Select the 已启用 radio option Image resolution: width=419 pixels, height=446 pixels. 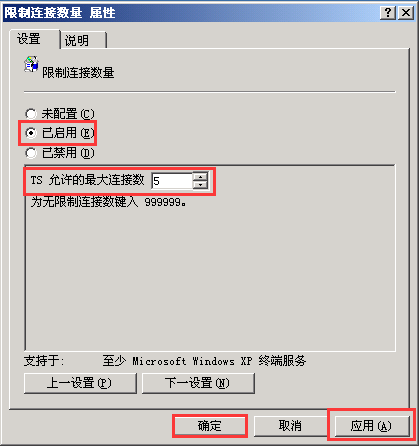coord(31,133)
